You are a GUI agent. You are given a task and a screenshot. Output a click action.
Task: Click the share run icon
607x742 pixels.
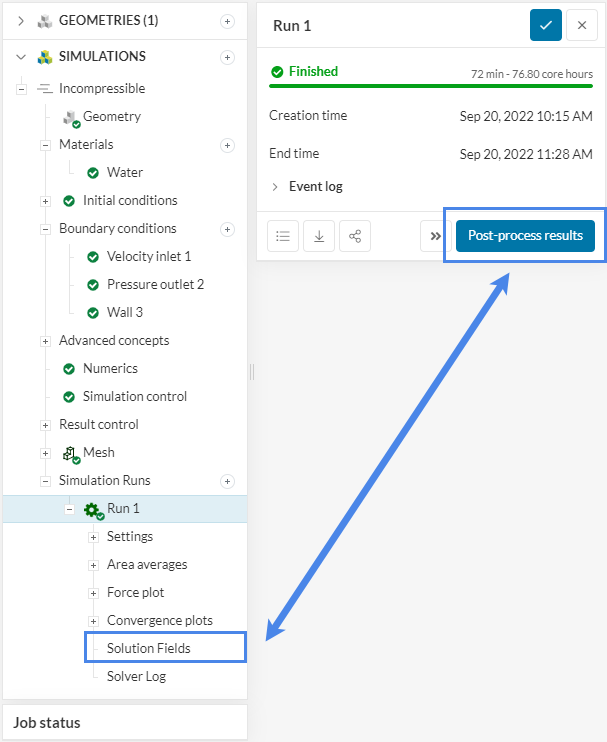[355, 237]
